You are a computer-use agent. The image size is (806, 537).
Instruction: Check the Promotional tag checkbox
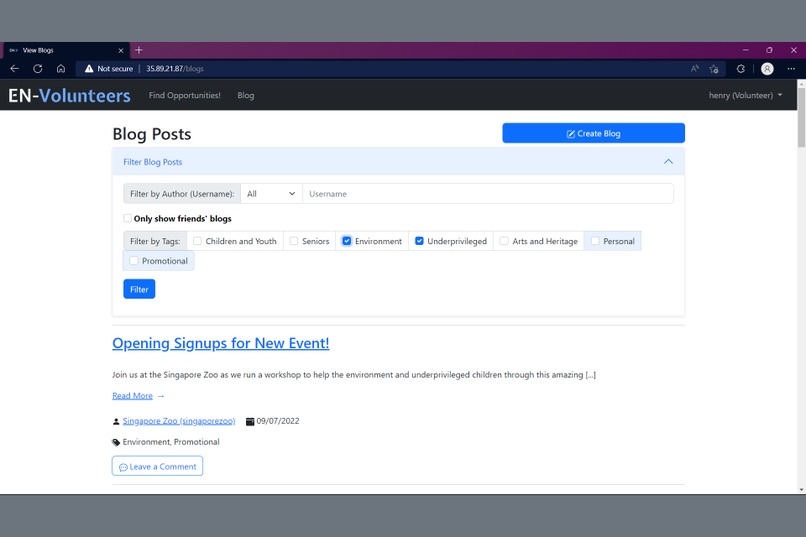(x=134, y=261)
